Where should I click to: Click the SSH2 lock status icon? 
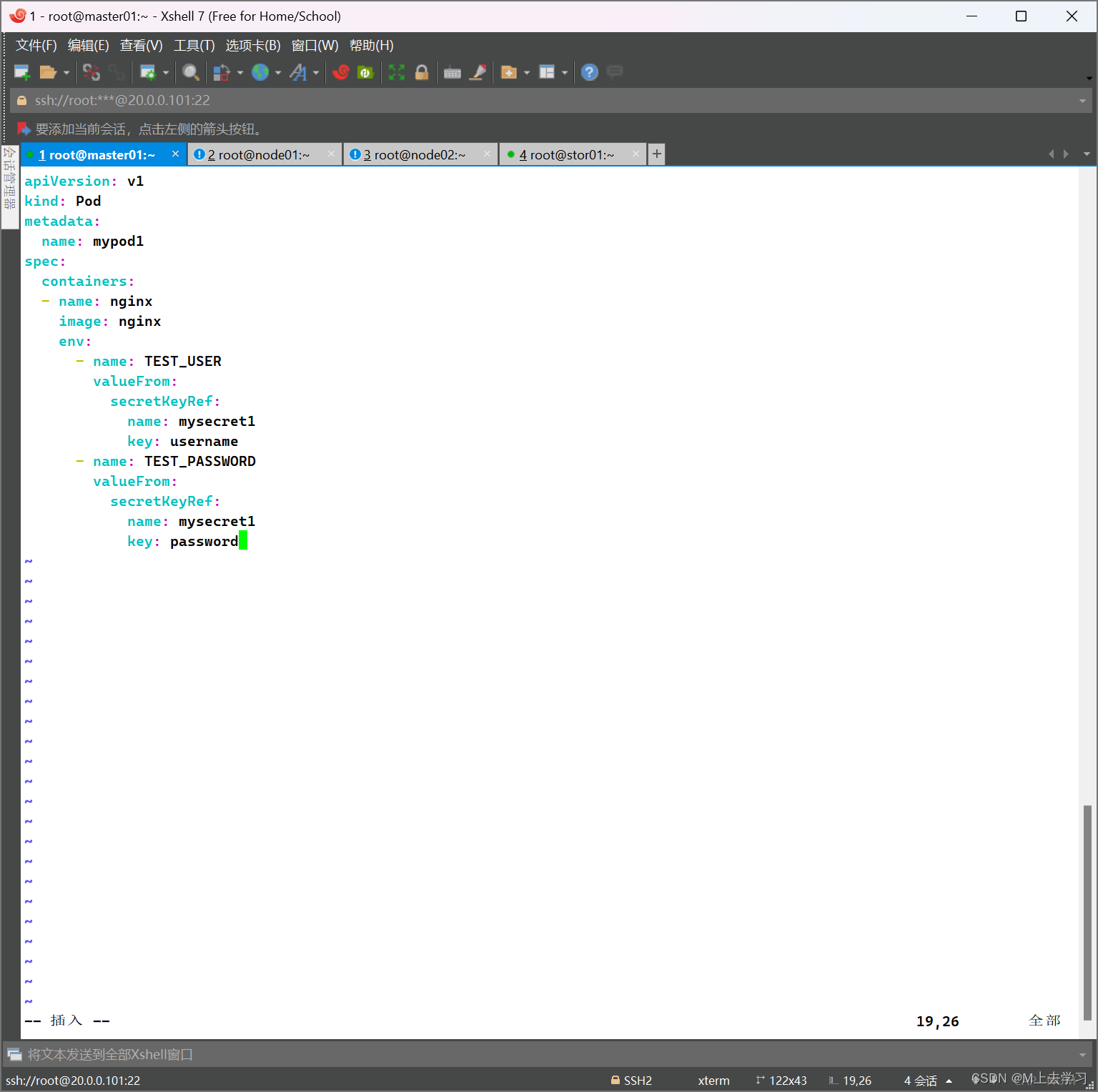(615, 1080)
